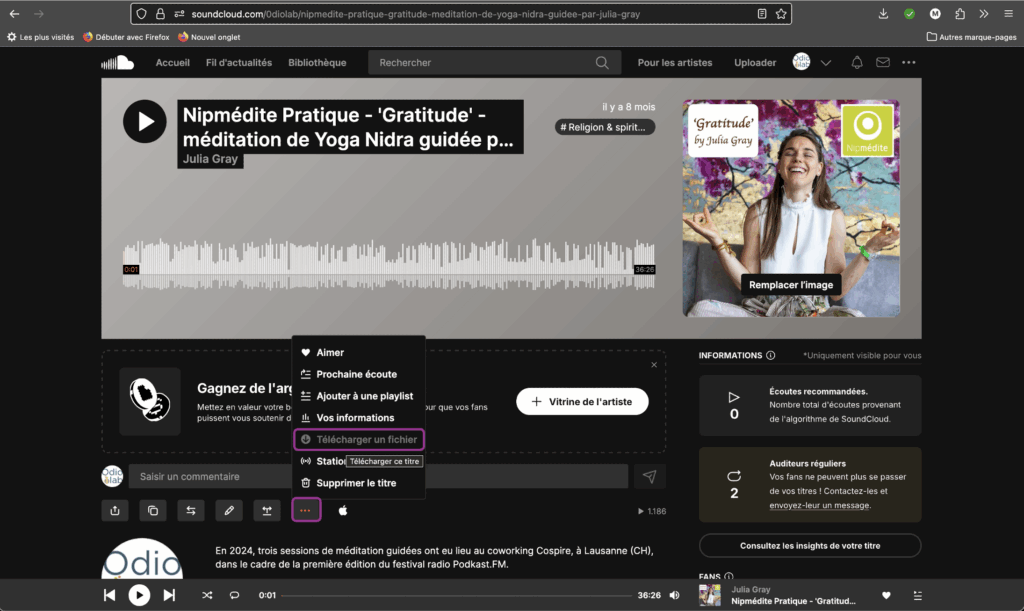Viewport: 1024px width, 611px height.
Task: Open the Firefox downloads panel
Action: [x=883, y=14]
